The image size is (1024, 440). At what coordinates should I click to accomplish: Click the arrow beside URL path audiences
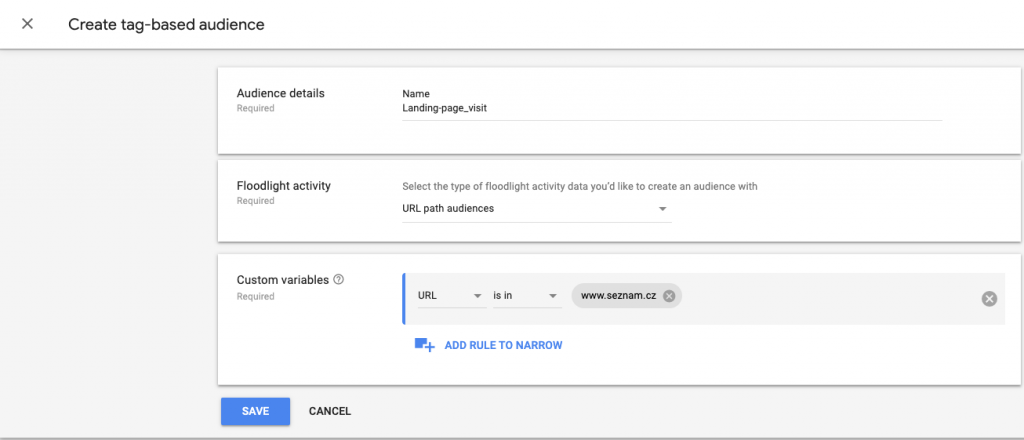(662, 210)
